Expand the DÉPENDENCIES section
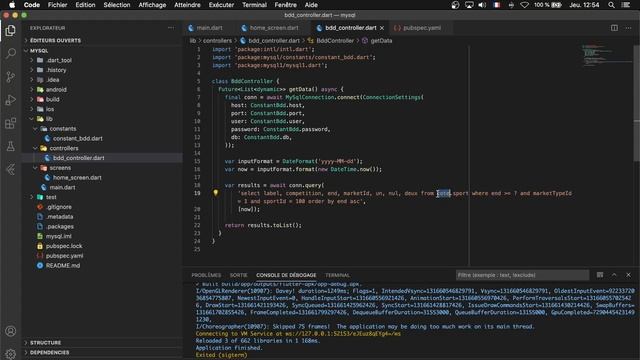Screen dimensions: 640x360 49,352
